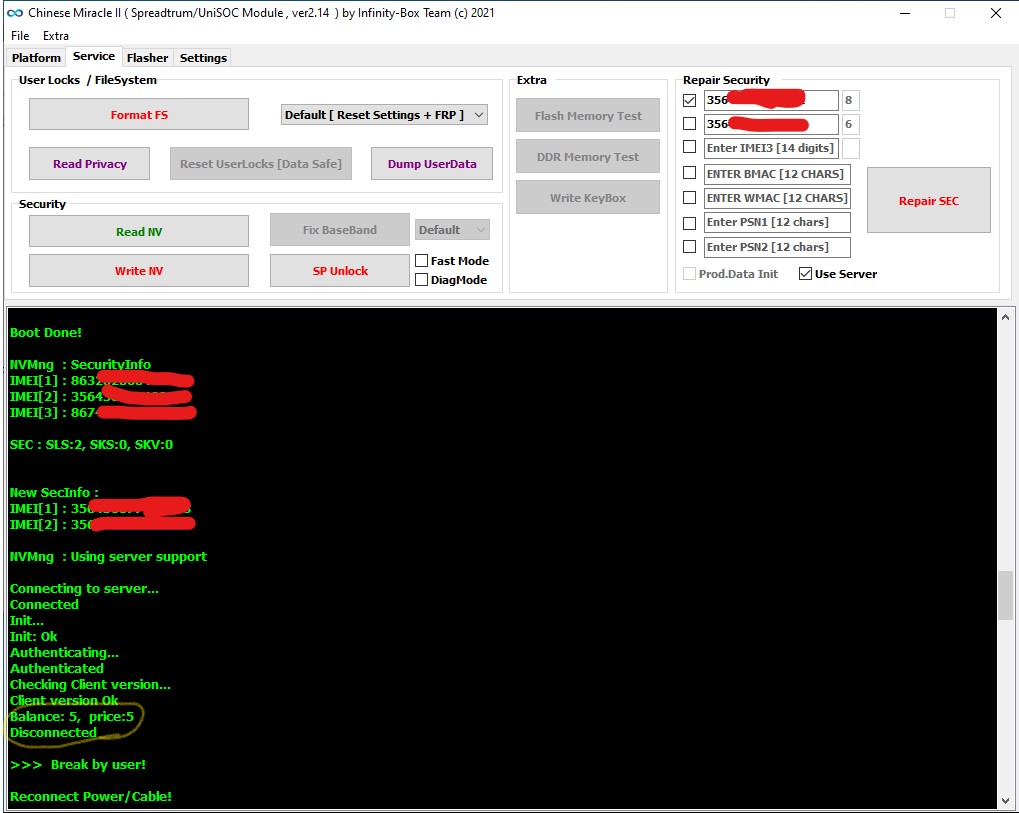Check the BMAC checkbox
Viewport: 1019px width, 813px height.
point(690,173)
